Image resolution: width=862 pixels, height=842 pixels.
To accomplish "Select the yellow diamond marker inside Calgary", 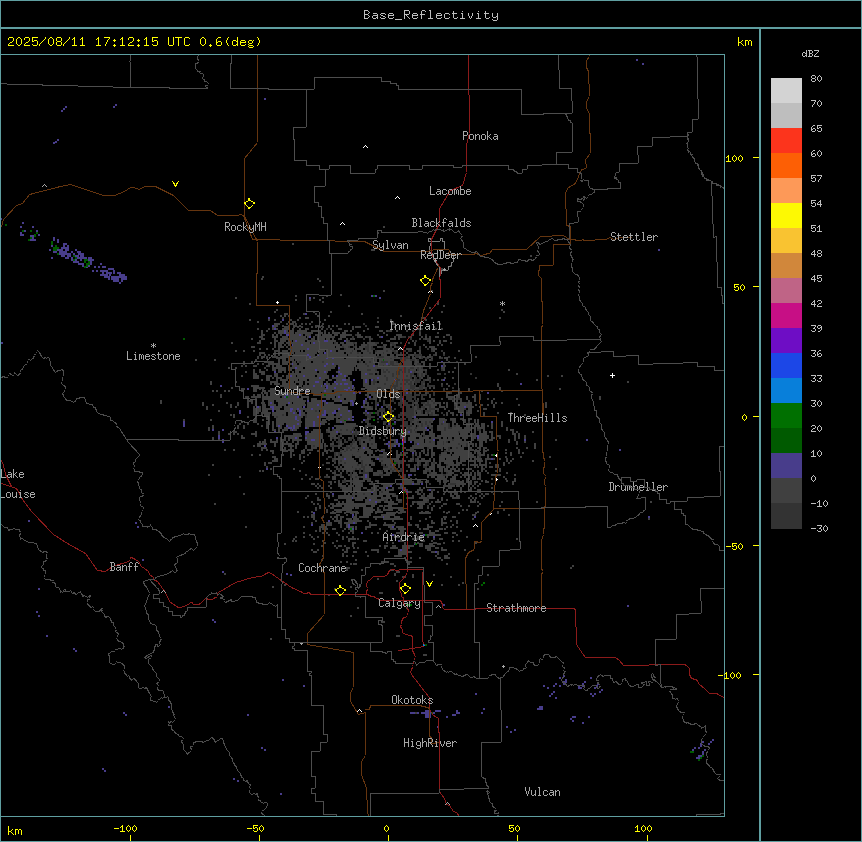I will pyautogui.click(x=405, y=589).
